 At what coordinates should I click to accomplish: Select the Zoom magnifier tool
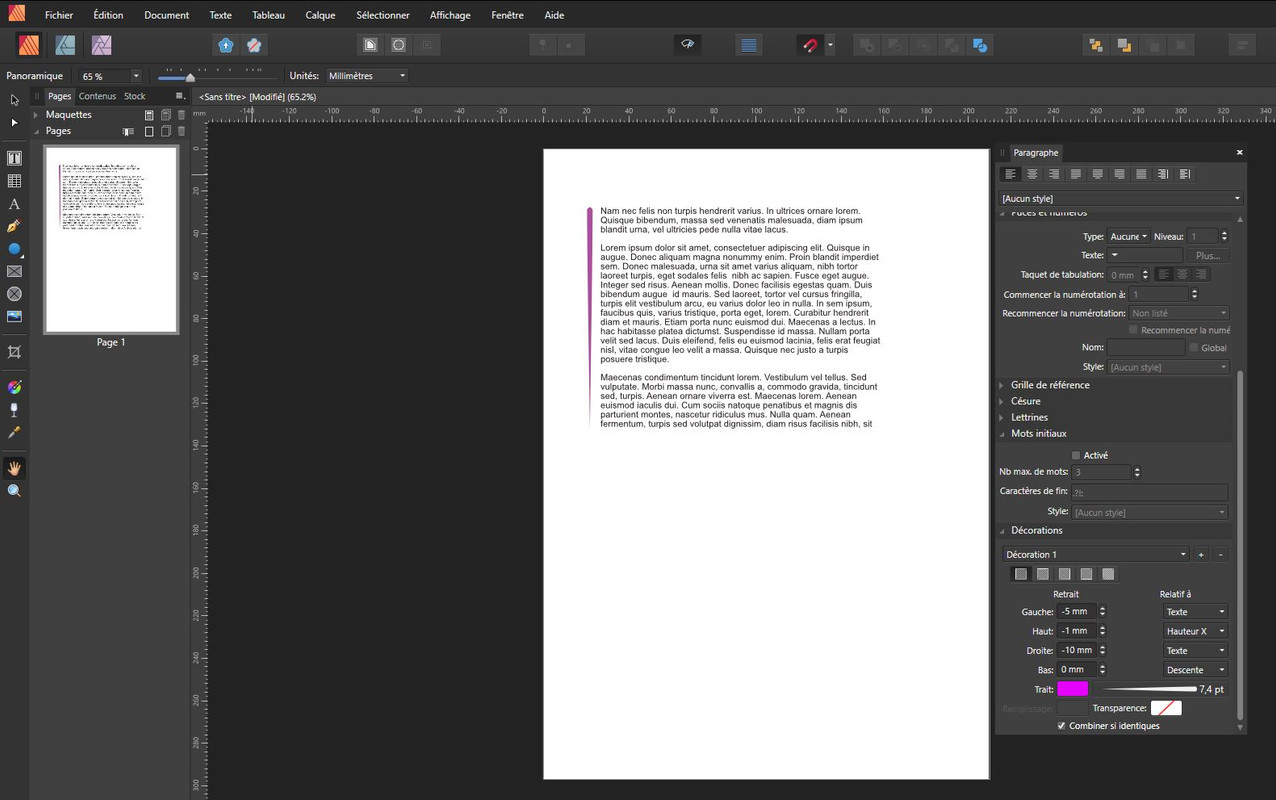pyautogui.click(x=14, y=490)
